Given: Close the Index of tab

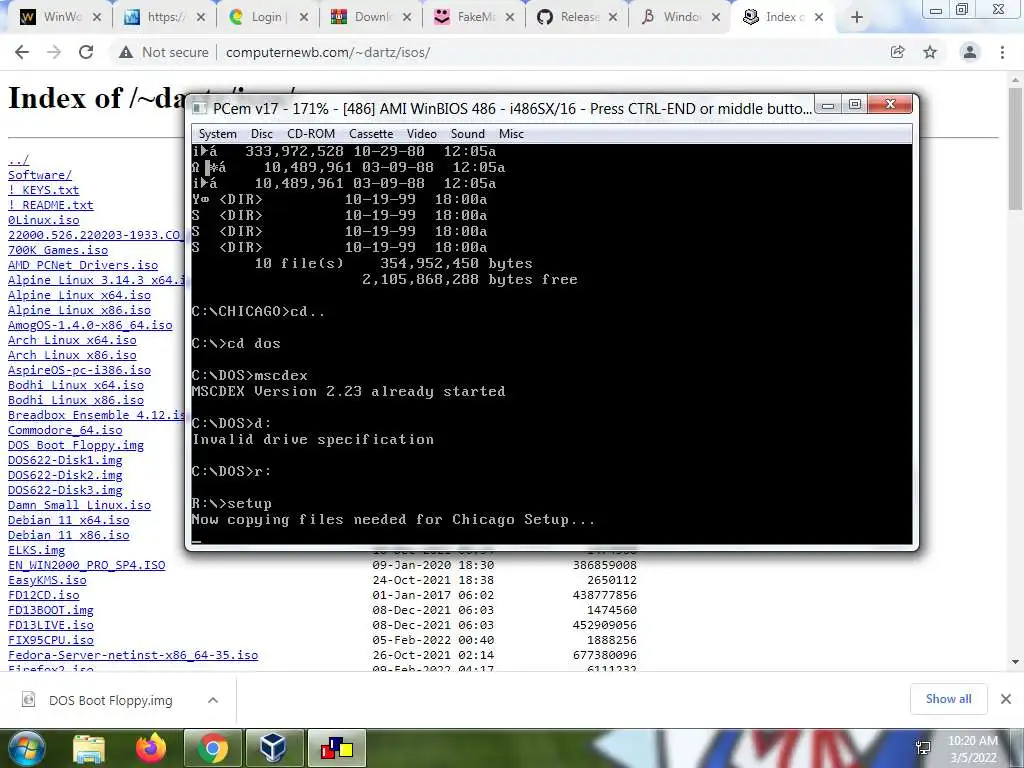Looking at the screenshot, I should pyautogui.click(x=819, y=17).
